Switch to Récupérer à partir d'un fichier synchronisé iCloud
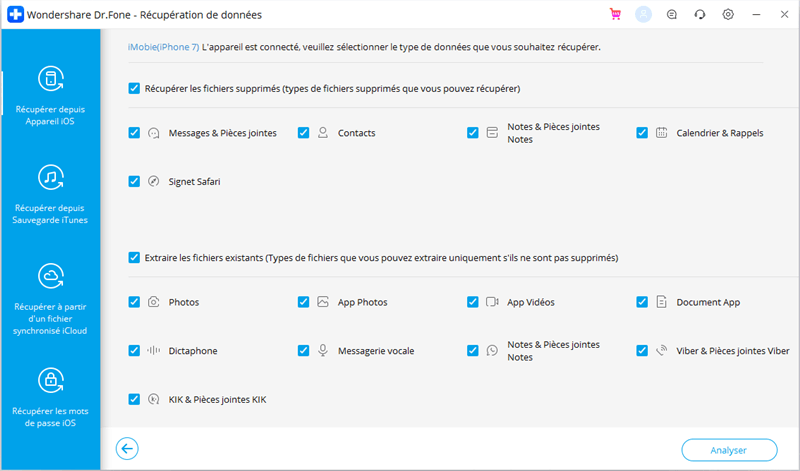This screenshot has width=800, height=471. 50,299
